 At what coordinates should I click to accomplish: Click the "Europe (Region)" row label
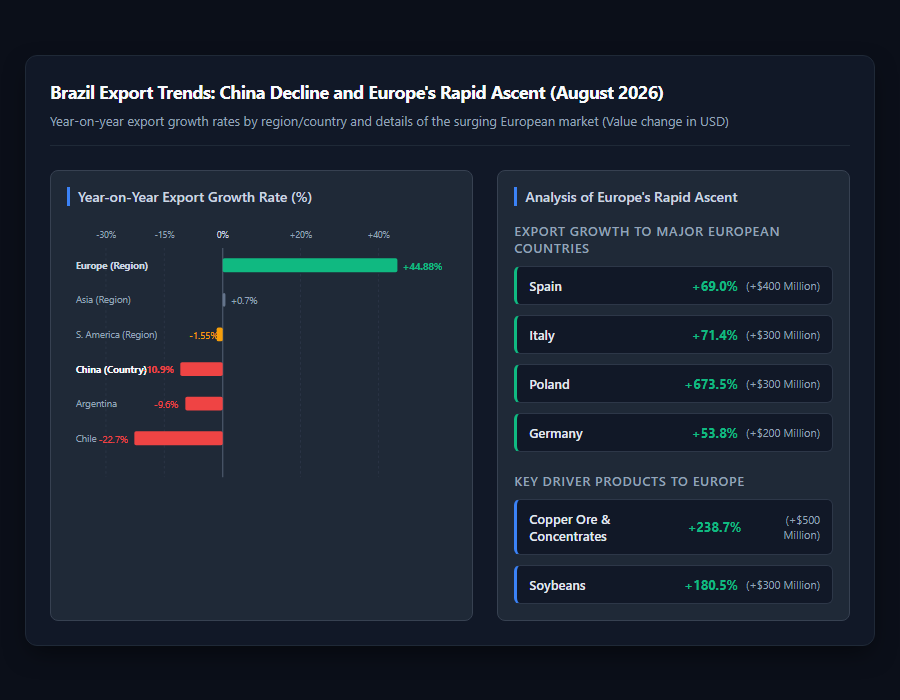point(112,266)
